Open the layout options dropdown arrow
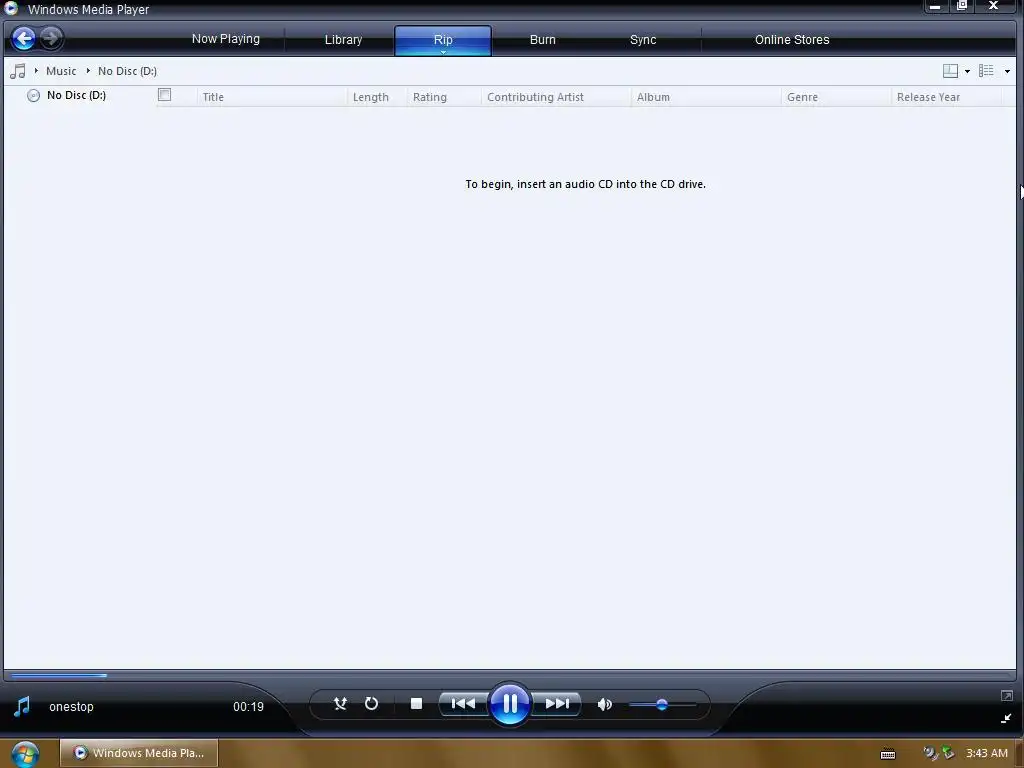This screenshot has height=768, width=1024. [x=967, y=71]
